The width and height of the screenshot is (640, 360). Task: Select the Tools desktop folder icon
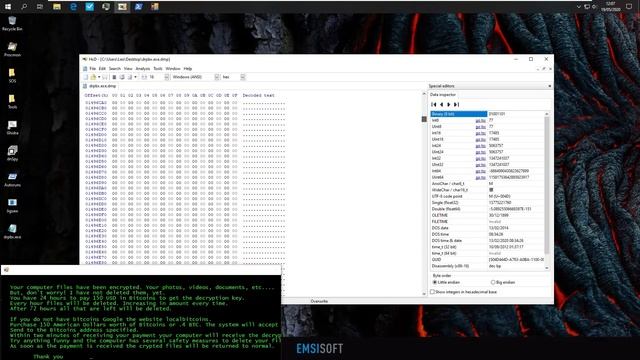(x=12, y=102)
